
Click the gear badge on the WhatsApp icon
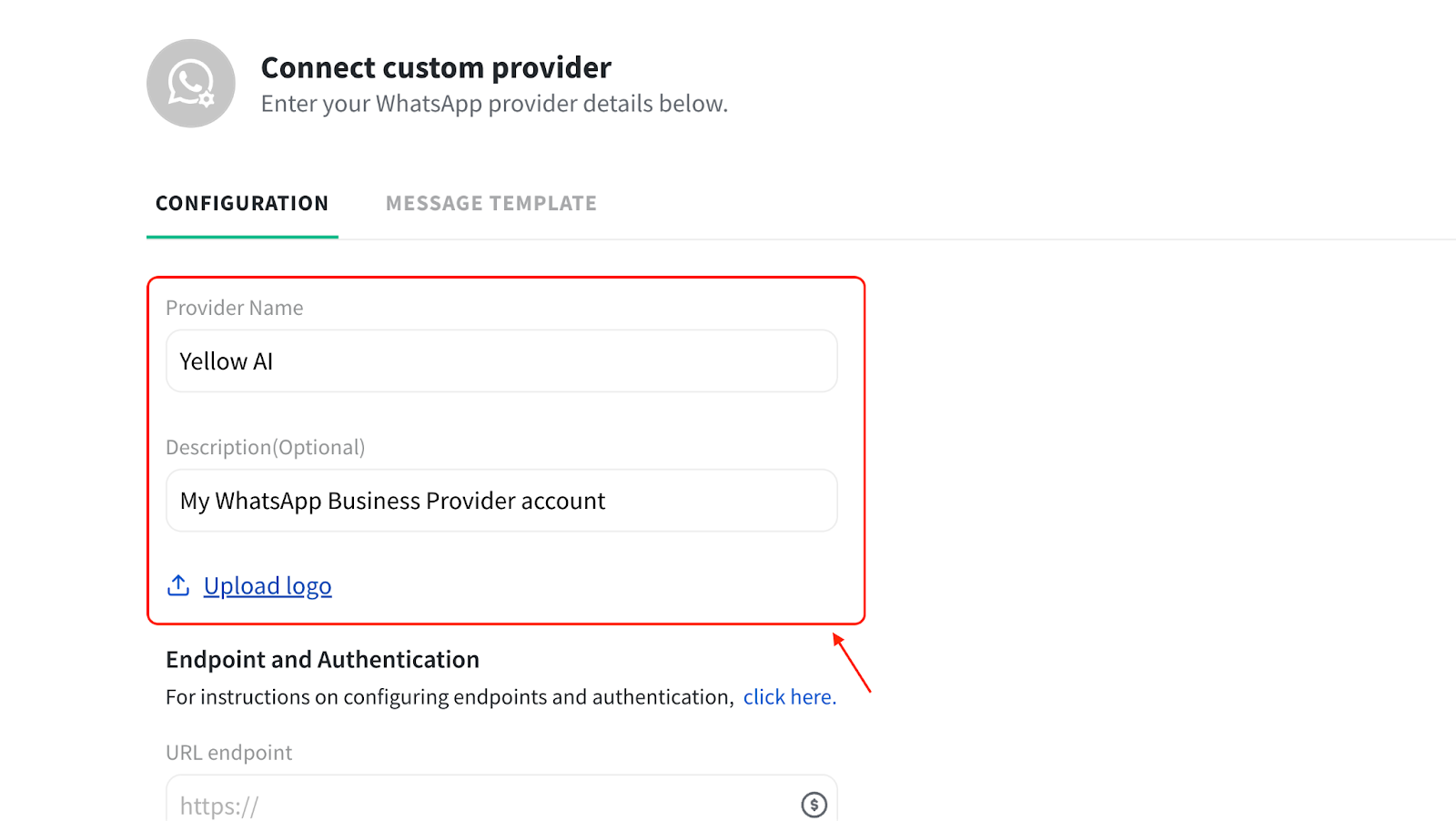[x=207, y=99]
